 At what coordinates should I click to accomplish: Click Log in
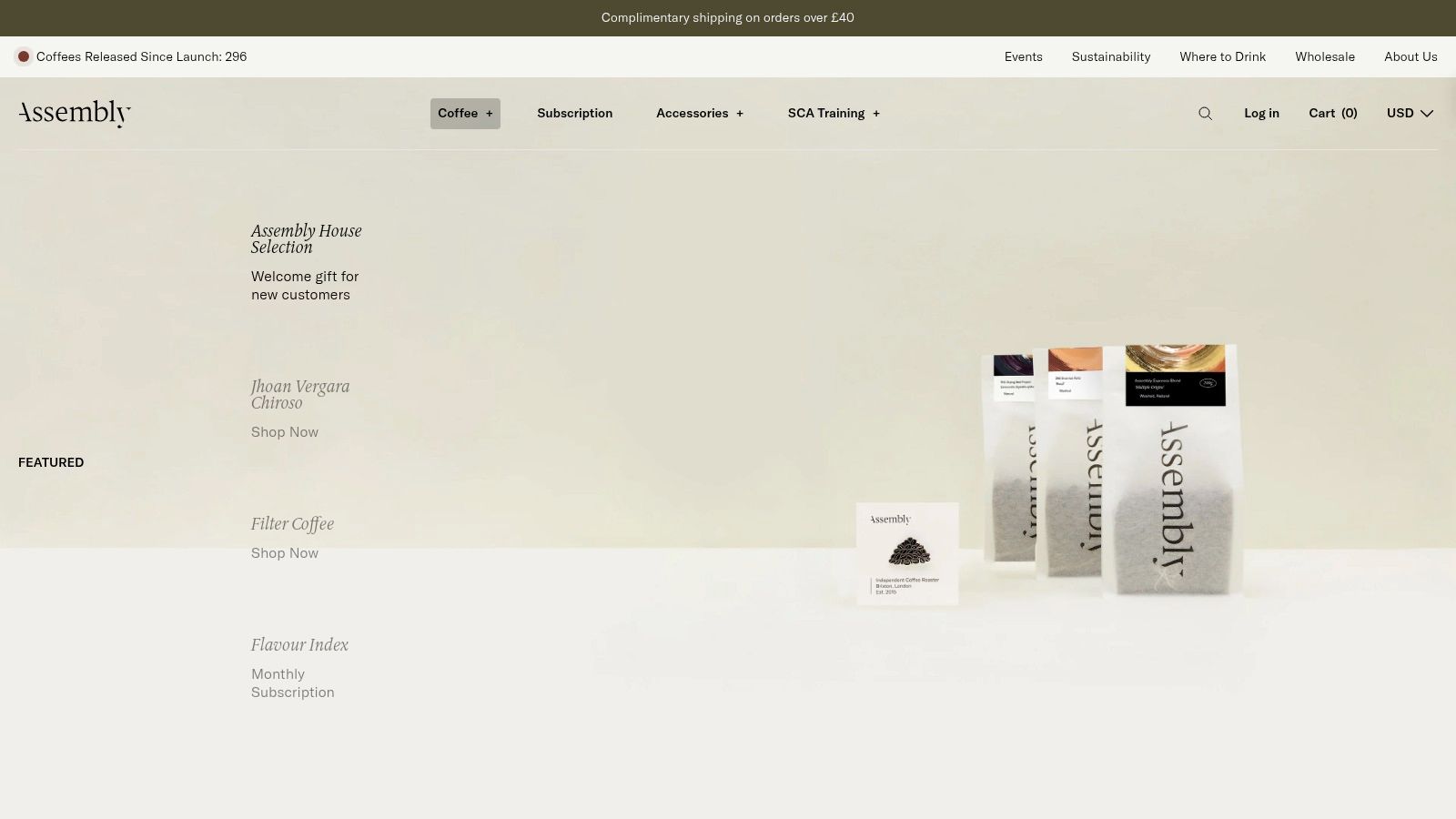click(1261, 114)
